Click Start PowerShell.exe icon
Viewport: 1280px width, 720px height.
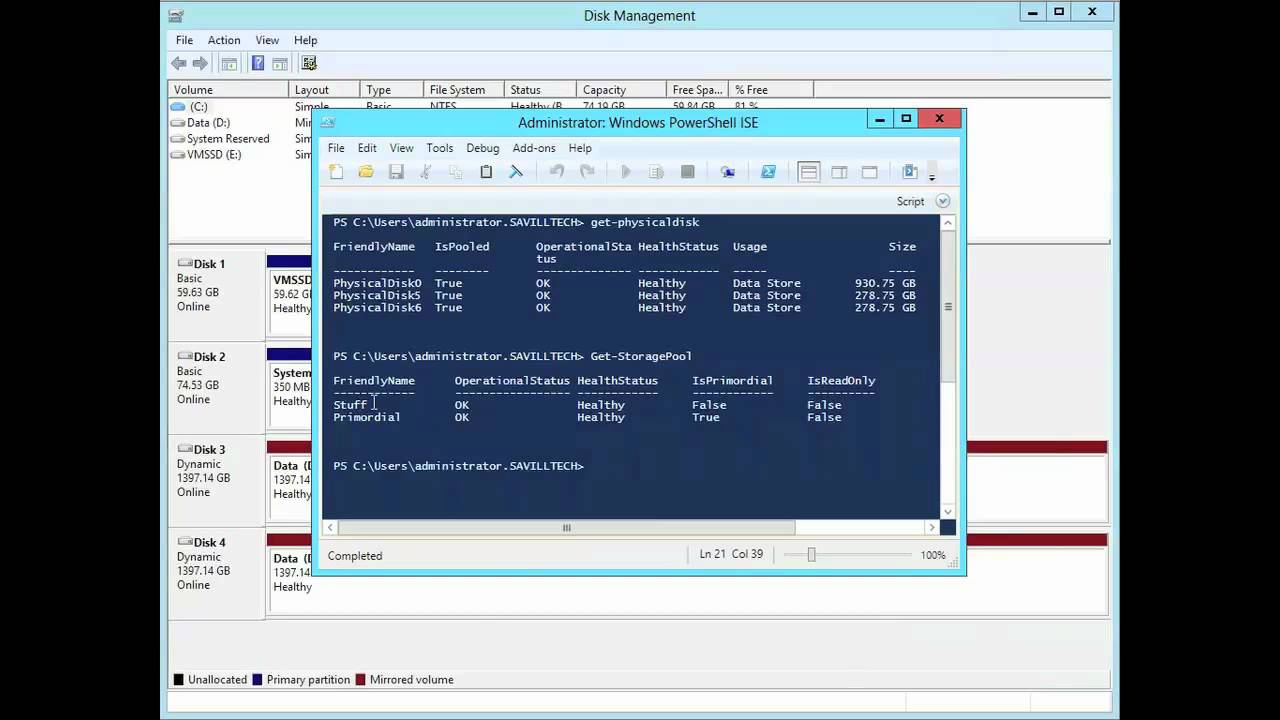click(768, 172)
